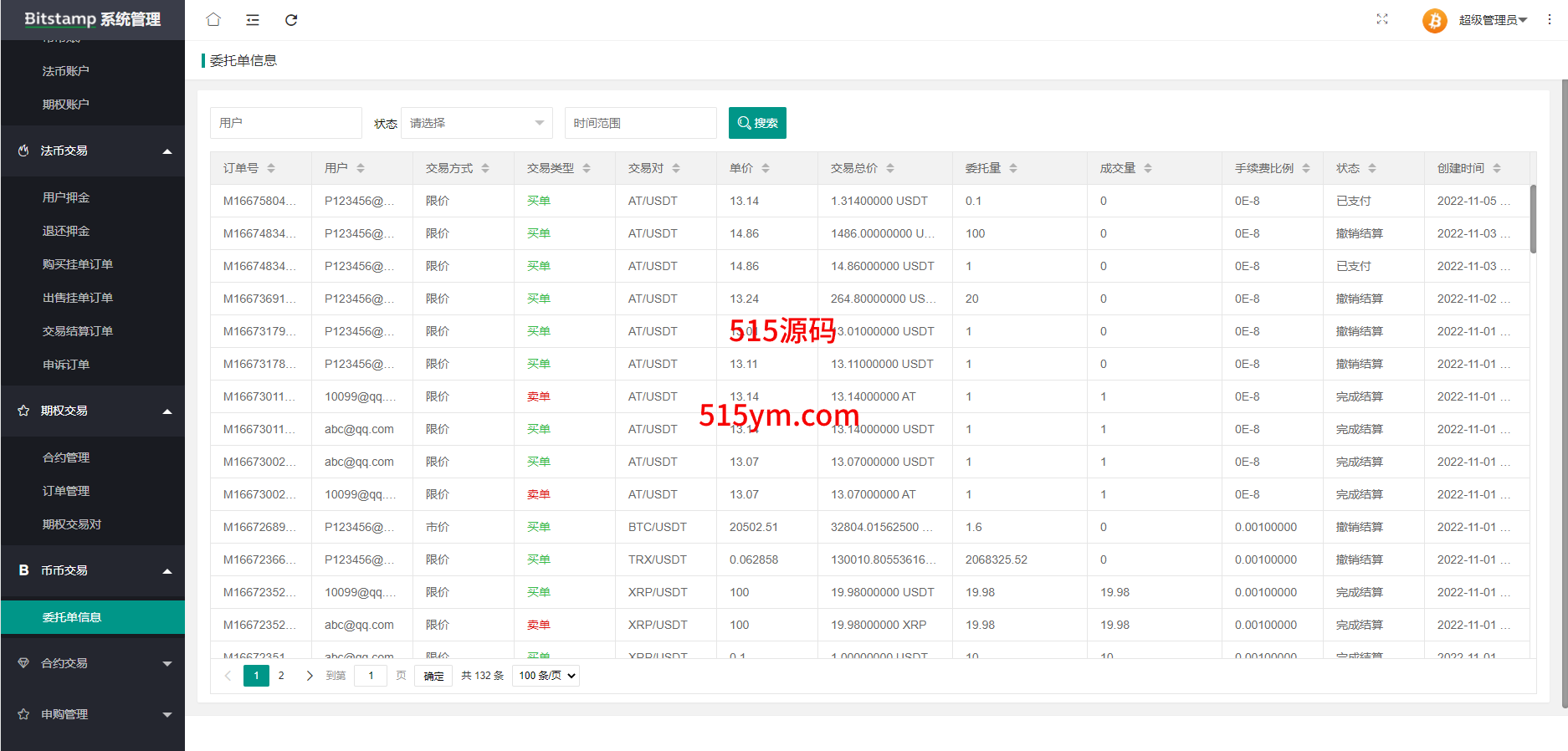Open 购买挂单订单 in the sidebar
Image resolution: width=1568 pixels, height=751 pixels.
click(78, 264)
